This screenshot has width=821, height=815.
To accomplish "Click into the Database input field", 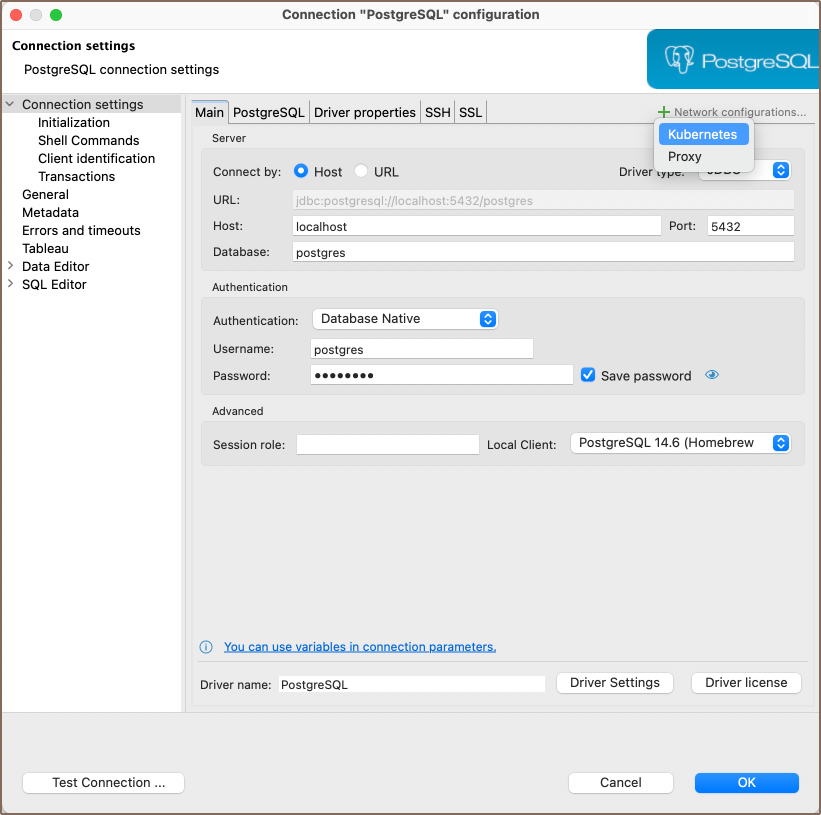I will pyautogui.click(x=543, y=253).
